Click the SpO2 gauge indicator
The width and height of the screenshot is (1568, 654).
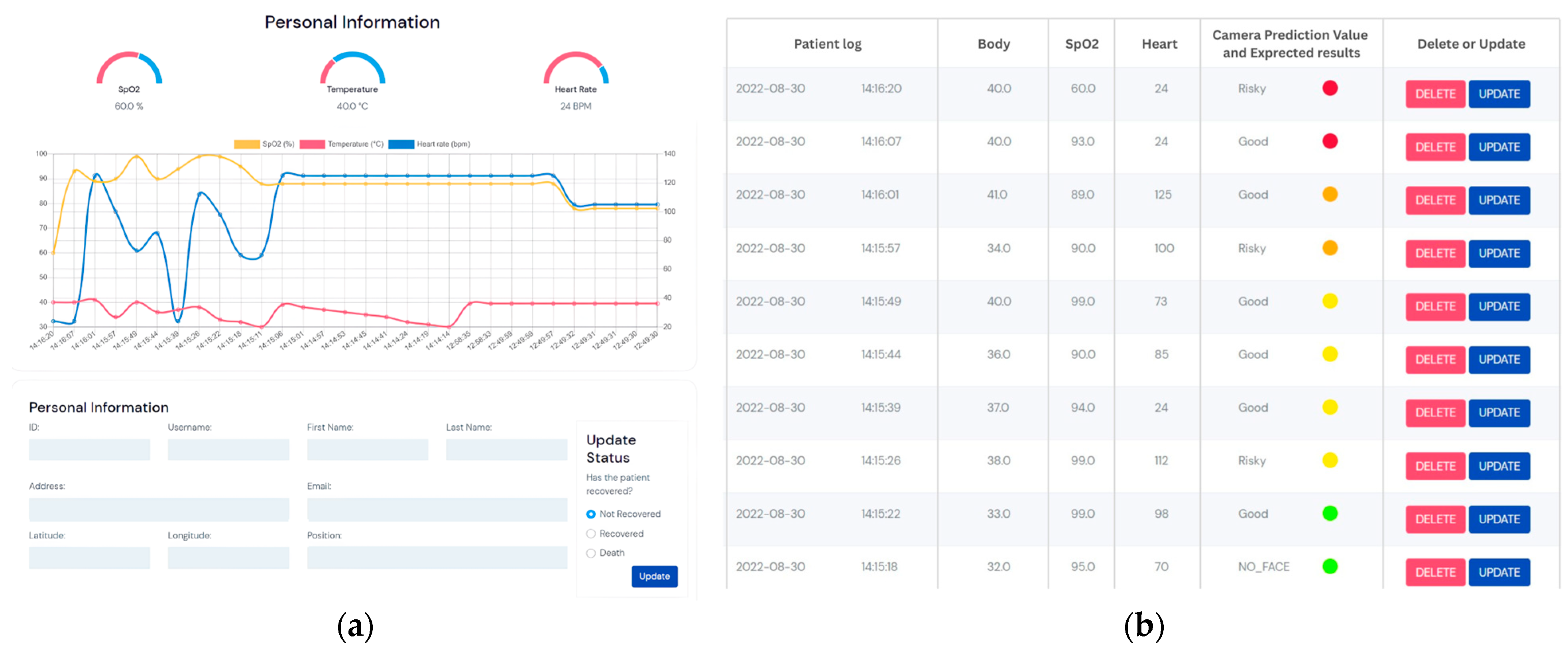129,67
